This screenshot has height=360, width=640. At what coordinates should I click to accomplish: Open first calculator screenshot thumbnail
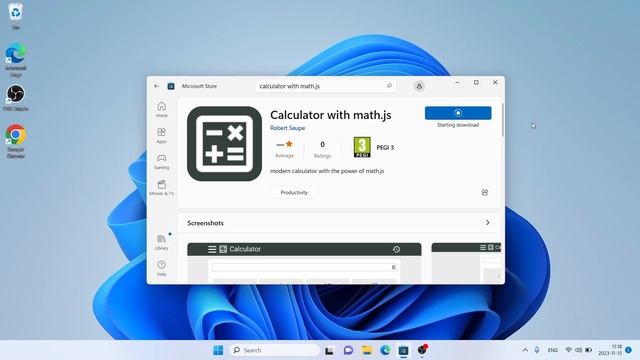pyautogui.click(x=304, y=263)
